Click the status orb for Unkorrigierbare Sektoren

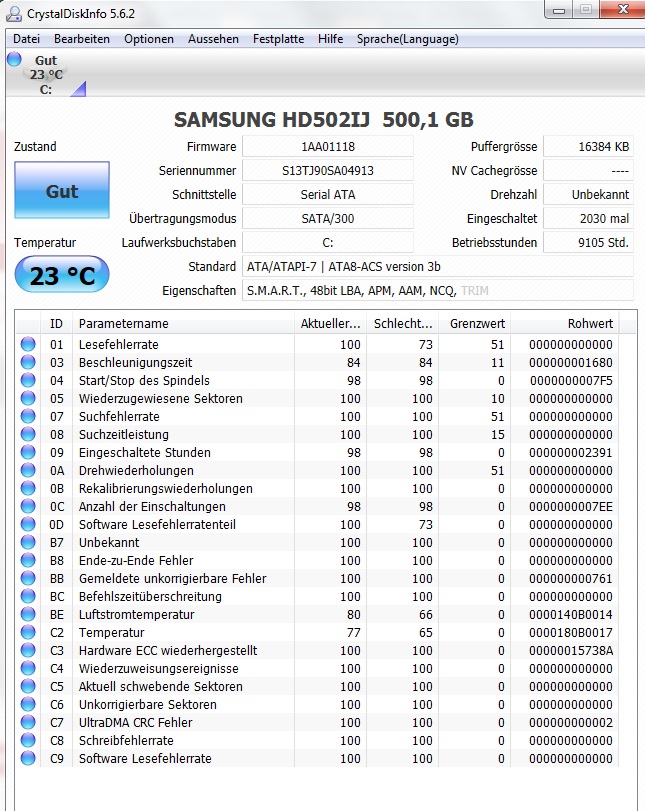tap(28, 704)
